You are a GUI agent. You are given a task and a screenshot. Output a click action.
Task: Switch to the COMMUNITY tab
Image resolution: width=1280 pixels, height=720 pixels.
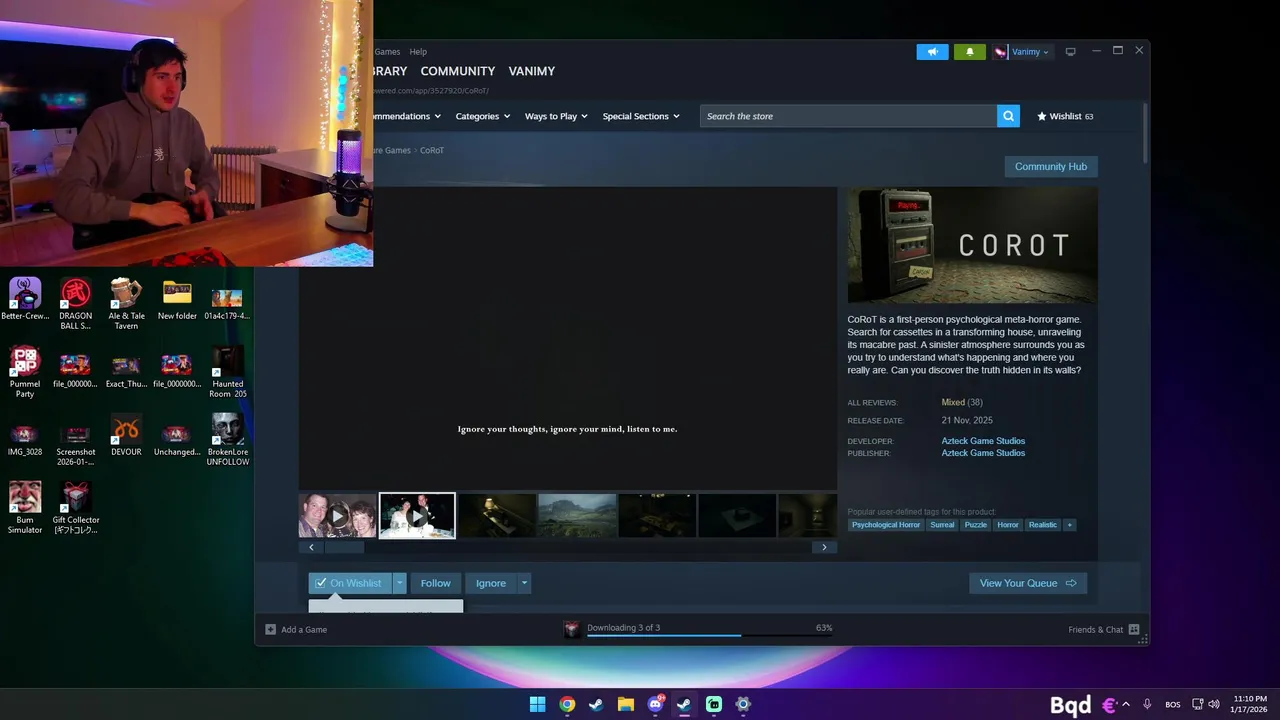pos(458,71)
